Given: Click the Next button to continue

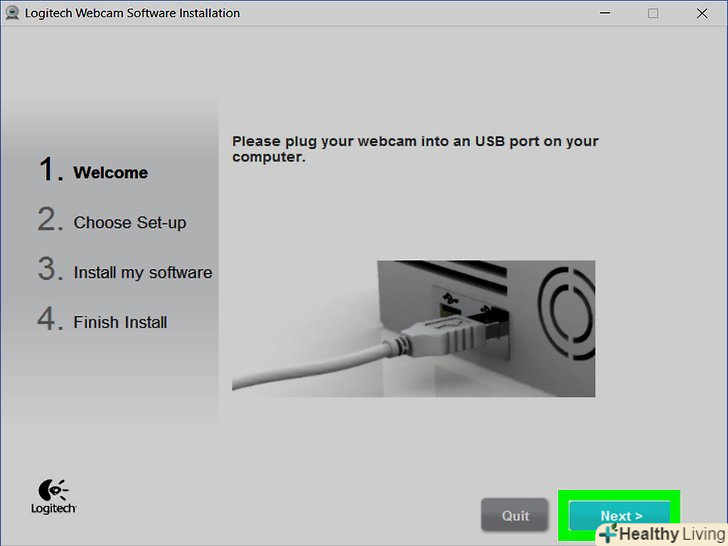Looking at the screenshot, I should pos(619,515).
